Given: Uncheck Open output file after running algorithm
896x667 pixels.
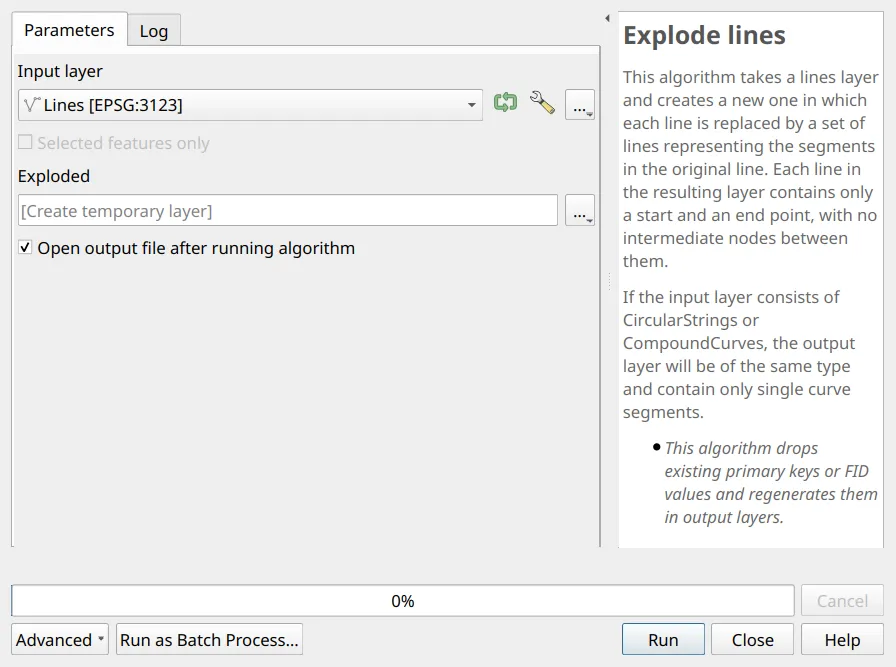Looking at the screenshot, I should coord(25,247).
